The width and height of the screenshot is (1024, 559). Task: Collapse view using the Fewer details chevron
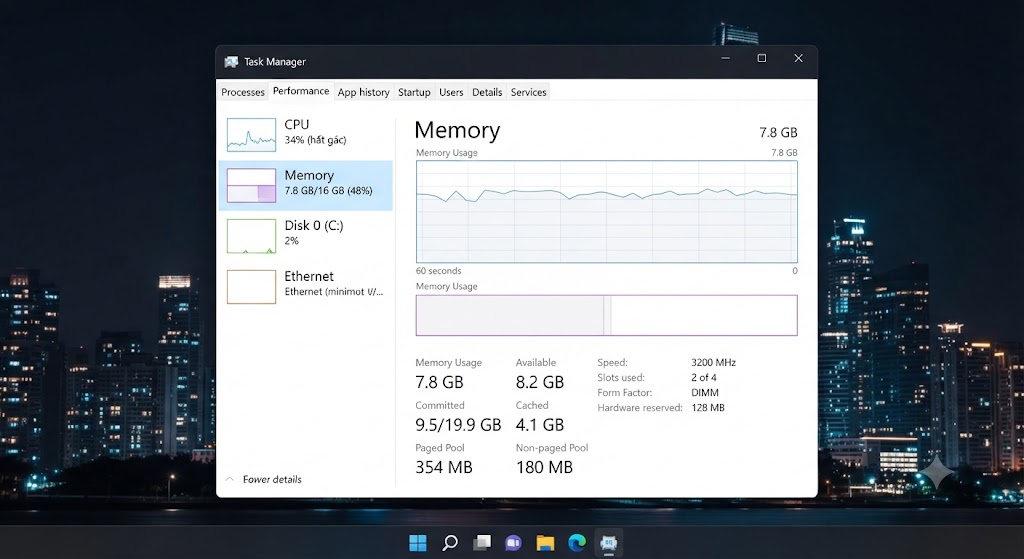(x=230, y=479)
